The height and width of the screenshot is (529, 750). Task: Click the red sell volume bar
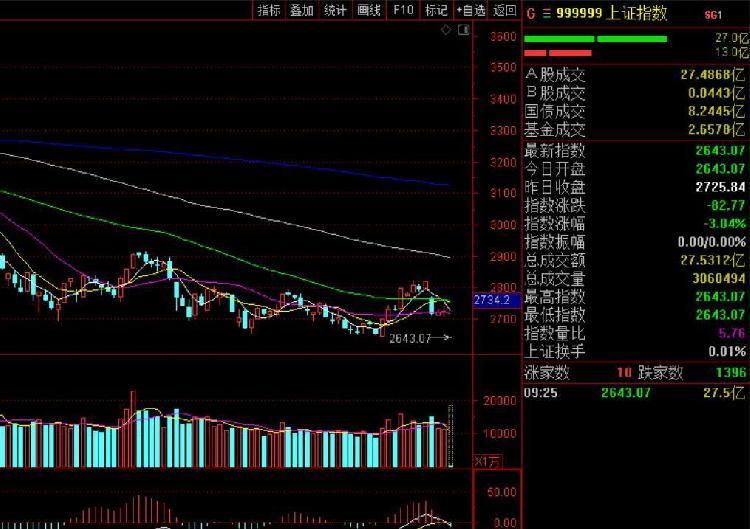[558, 53]
